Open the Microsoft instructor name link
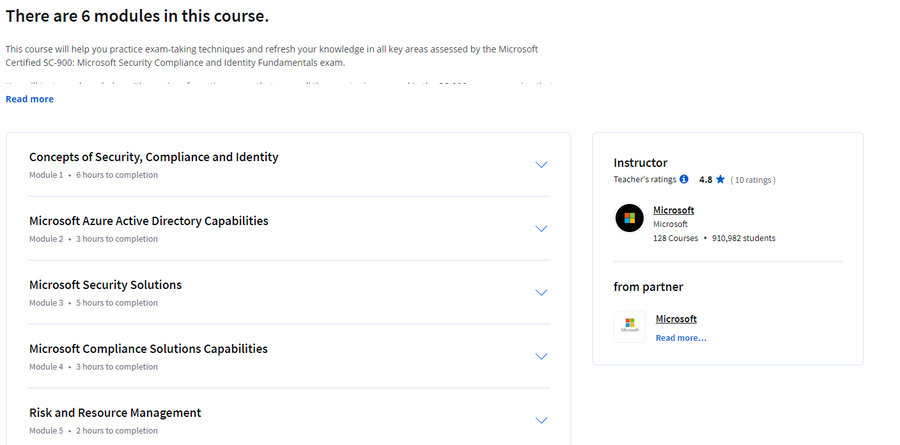The width and height of the screenshot is (900, 445). 673,210
